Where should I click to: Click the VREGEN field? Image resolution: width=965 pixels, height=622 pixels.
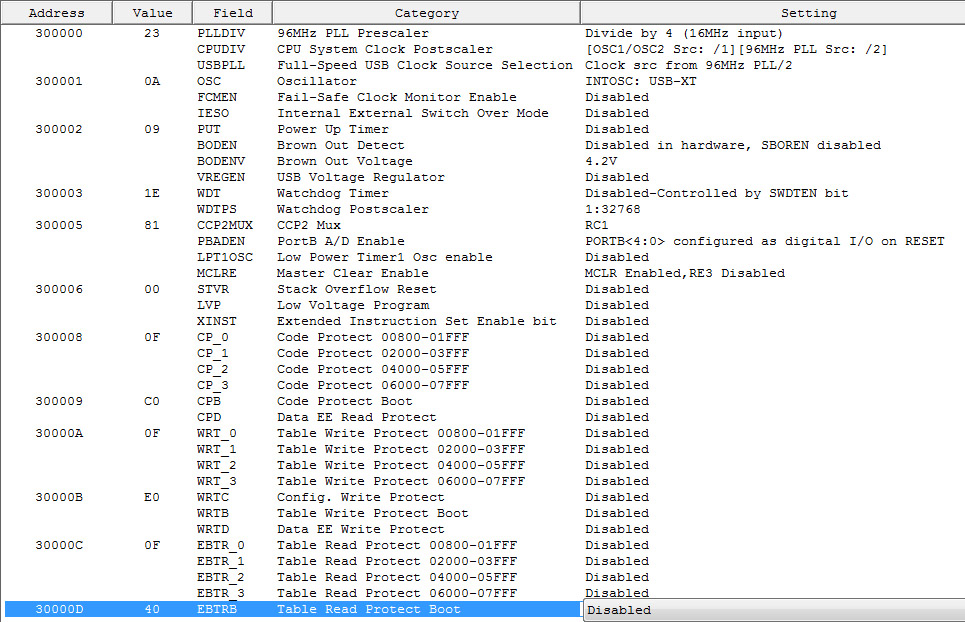click(221, 177)
